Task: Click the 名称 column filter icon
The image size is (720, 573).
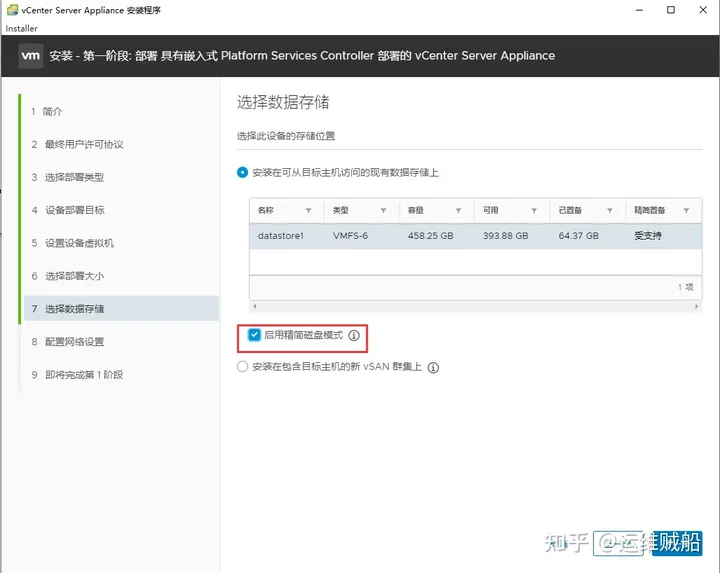Action: (x=308, y=211)
